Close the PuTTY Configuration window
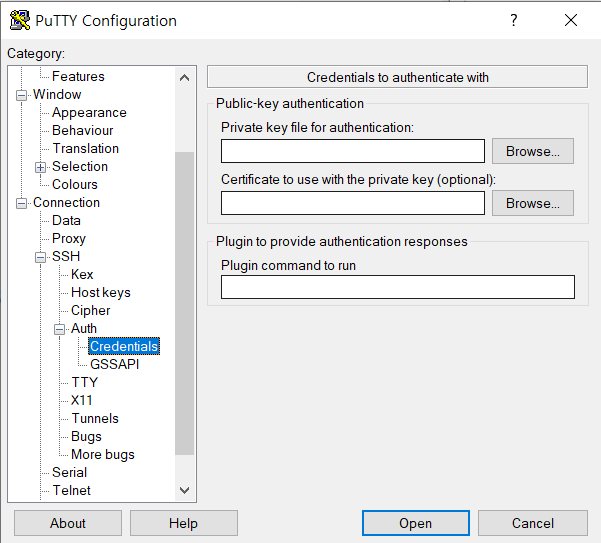601x543 pixels. point(571,20)
